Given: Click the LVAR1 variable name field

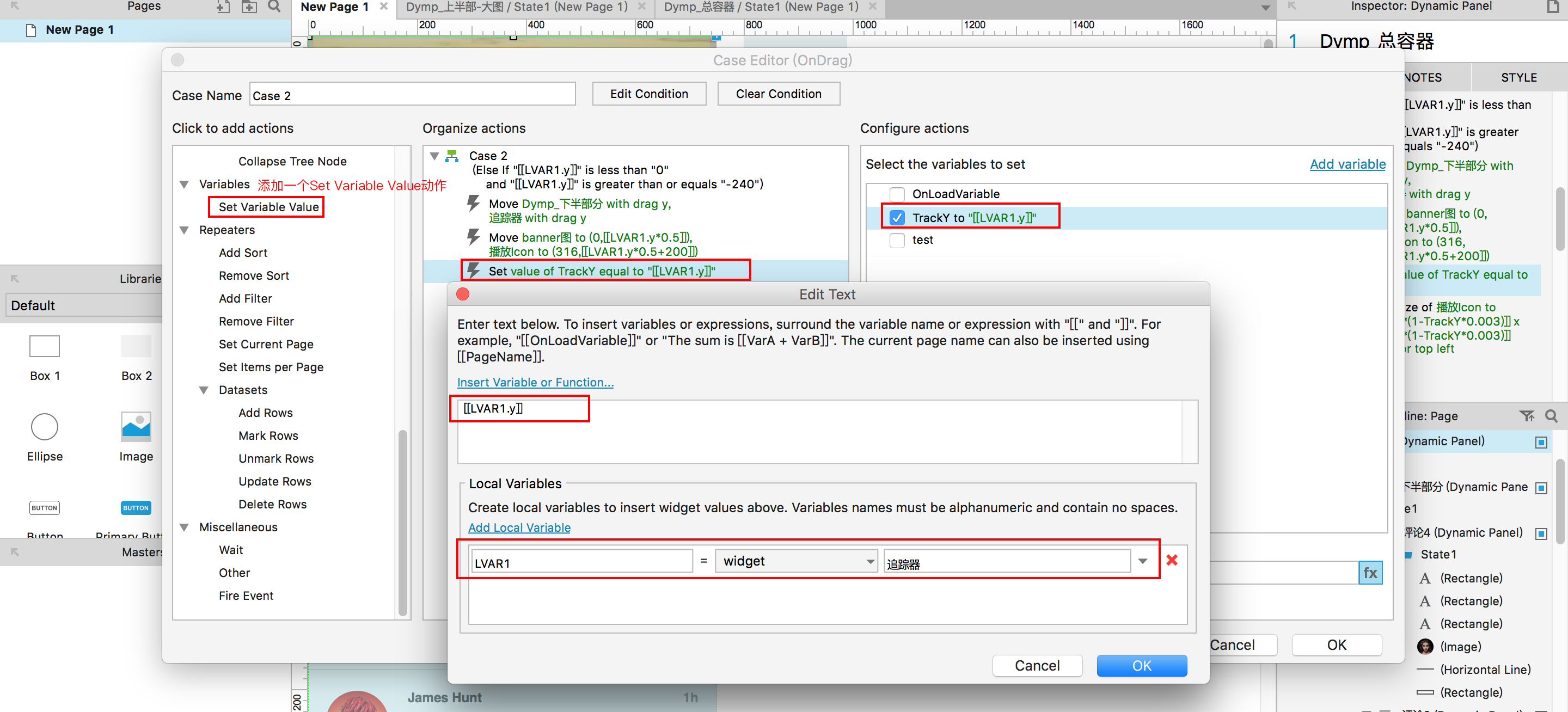Looking at the screenshot, I should [581, 562].
